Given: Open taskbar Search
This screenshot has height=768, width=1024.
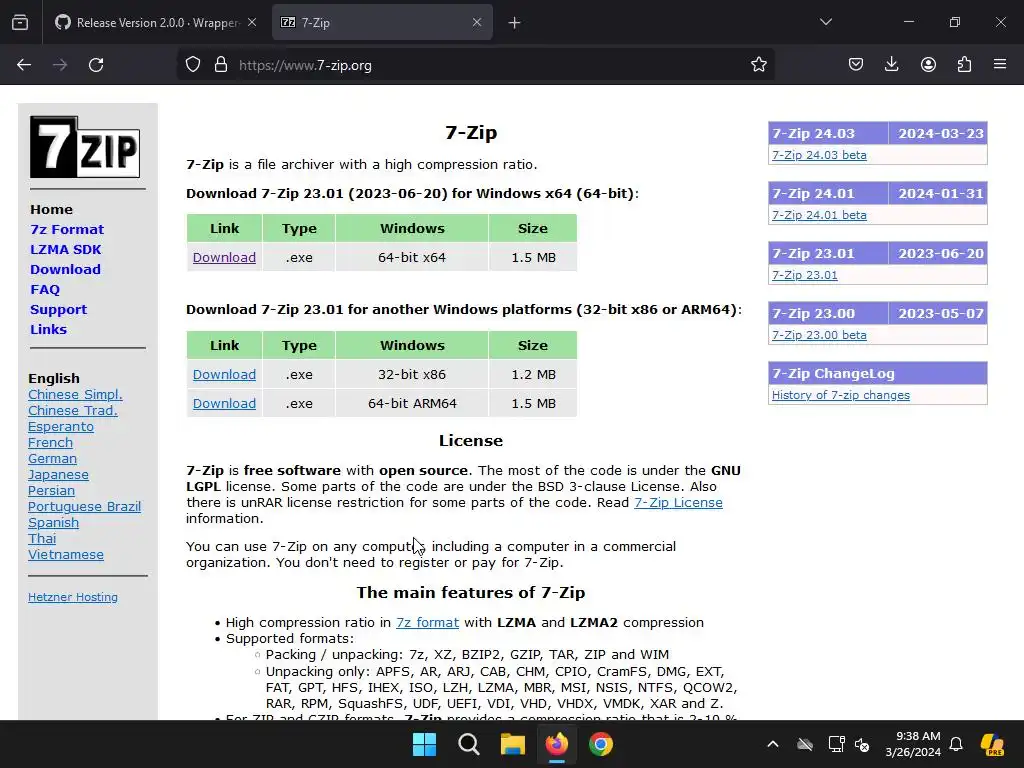Looking at the screenshot, I should tap(469, 744).
